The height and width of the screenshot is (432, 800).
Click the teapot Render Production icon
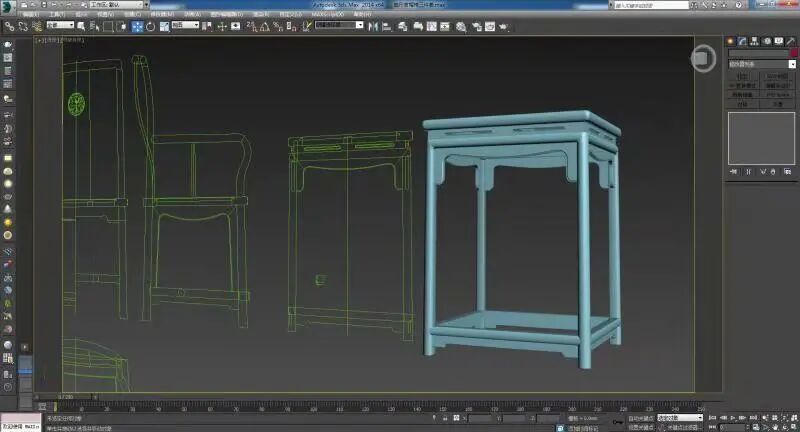click(503, 26)
